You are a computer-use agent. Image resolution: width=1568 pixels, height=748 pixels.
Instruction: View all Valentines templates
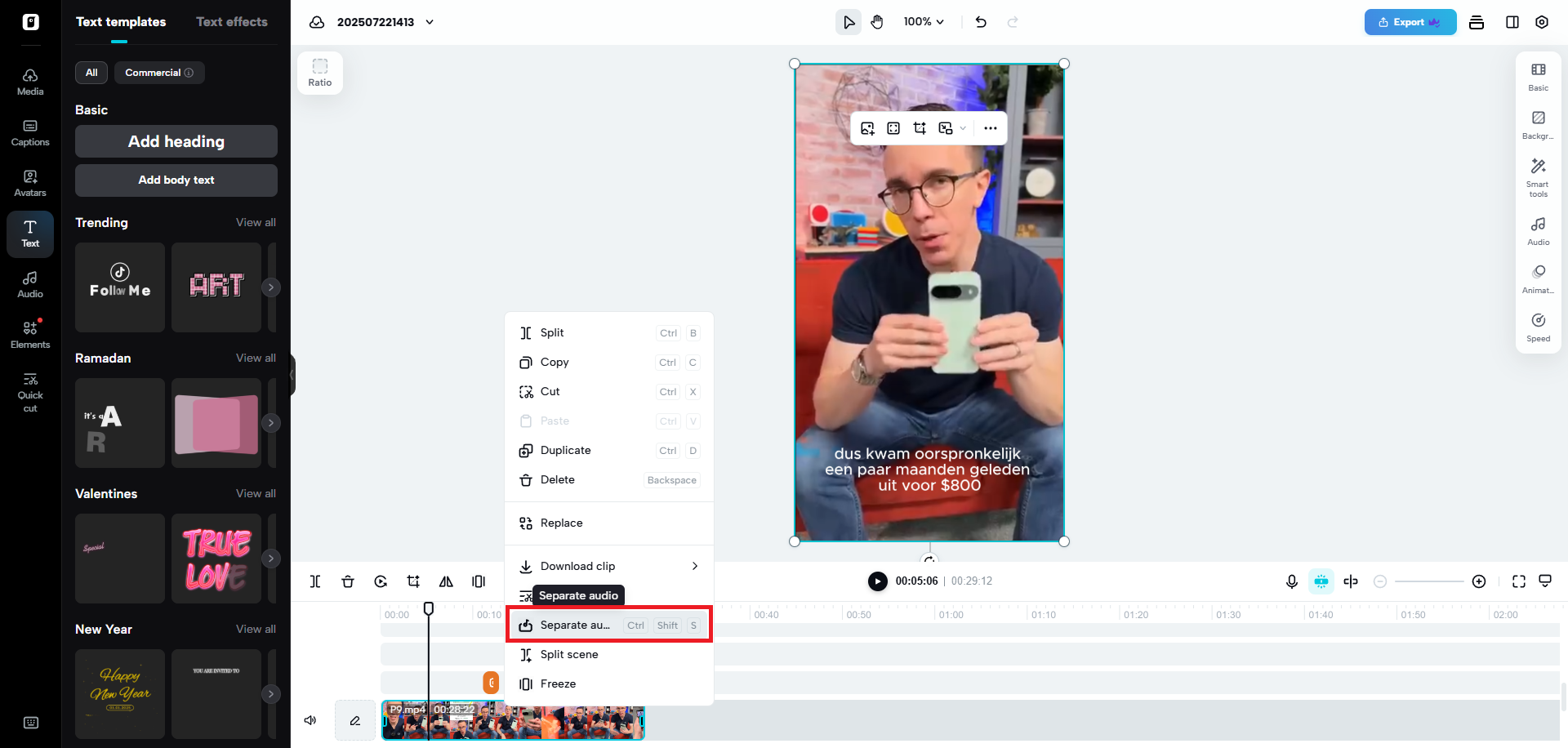pyautogui.click(x=256, y=494)
